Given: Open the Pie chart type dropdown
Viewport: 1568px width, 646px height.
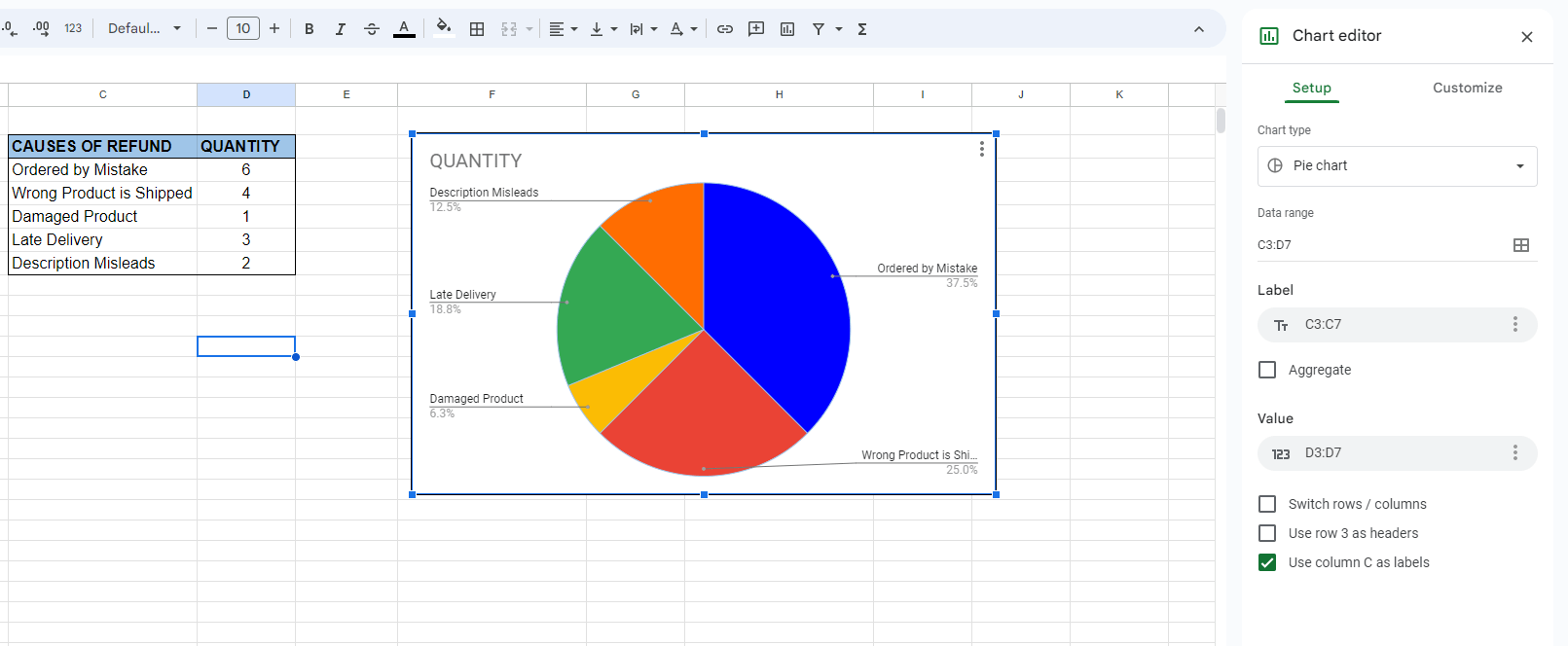Looking at the screenshot, I should coord(1397,166).
